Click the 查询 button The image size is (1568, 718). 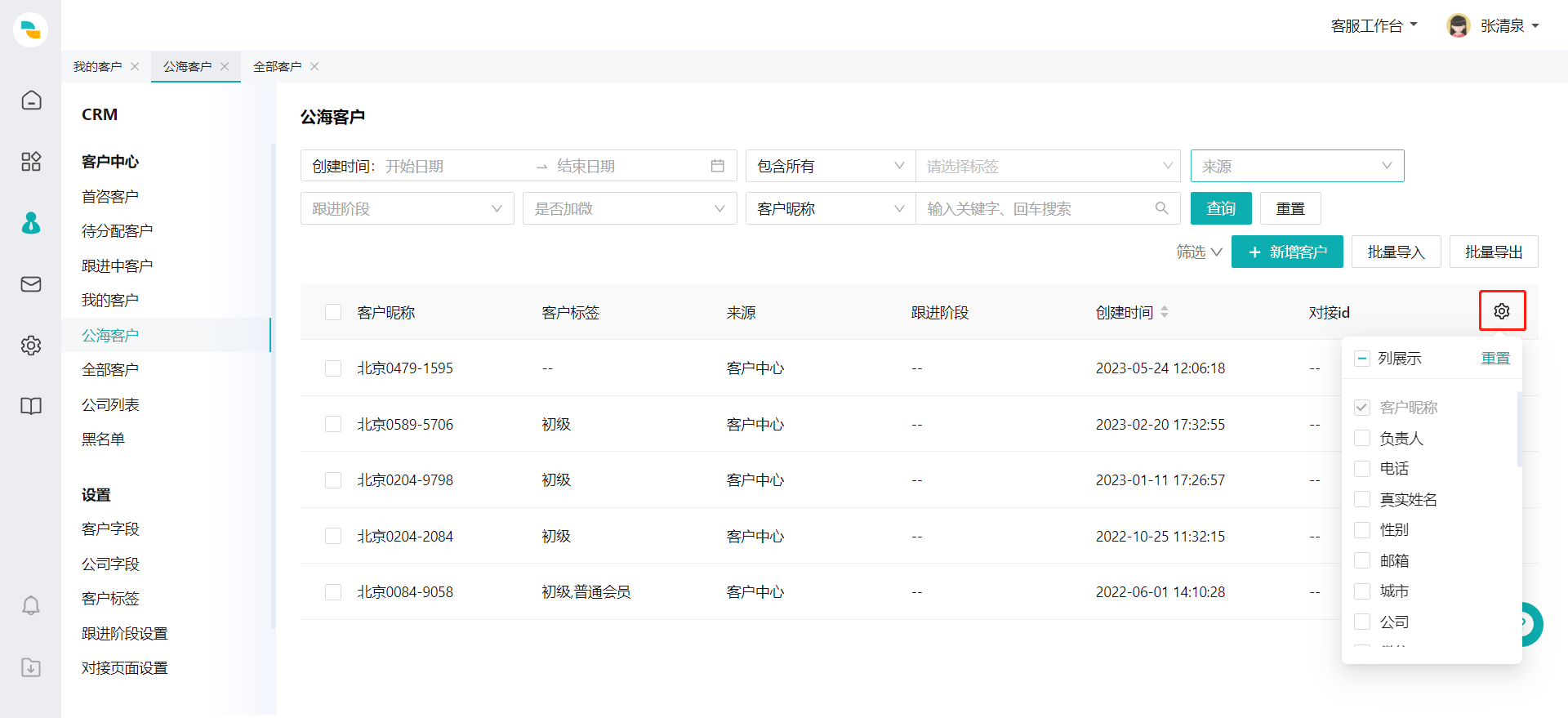click(x=1221, y=208)
